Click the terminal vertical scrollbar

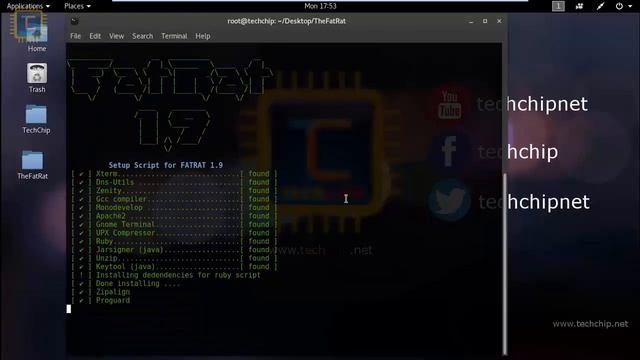pos(505,264)
